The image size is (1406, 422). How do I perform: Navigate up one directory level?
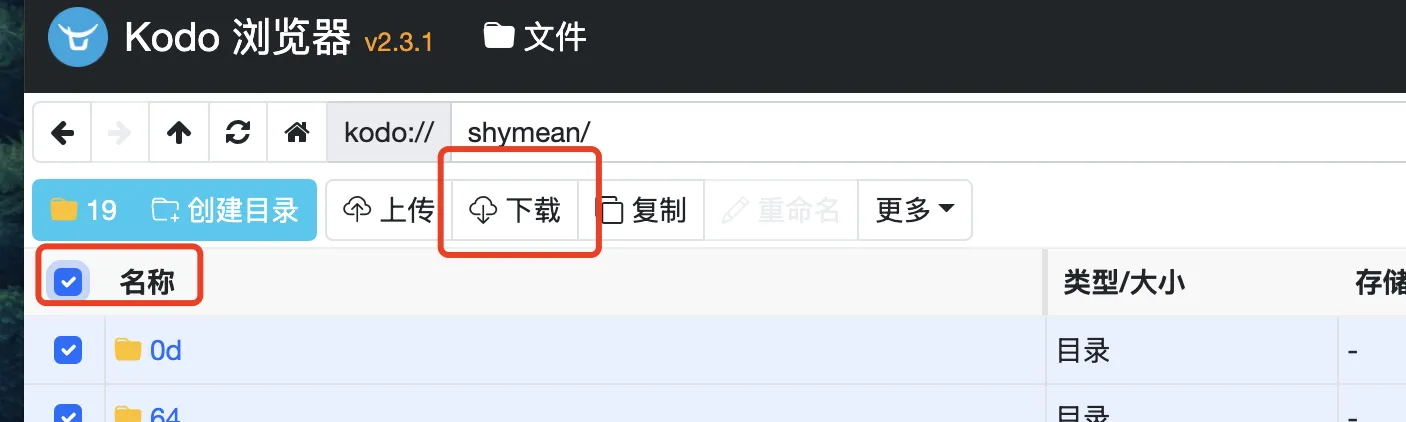coord(179,132)
